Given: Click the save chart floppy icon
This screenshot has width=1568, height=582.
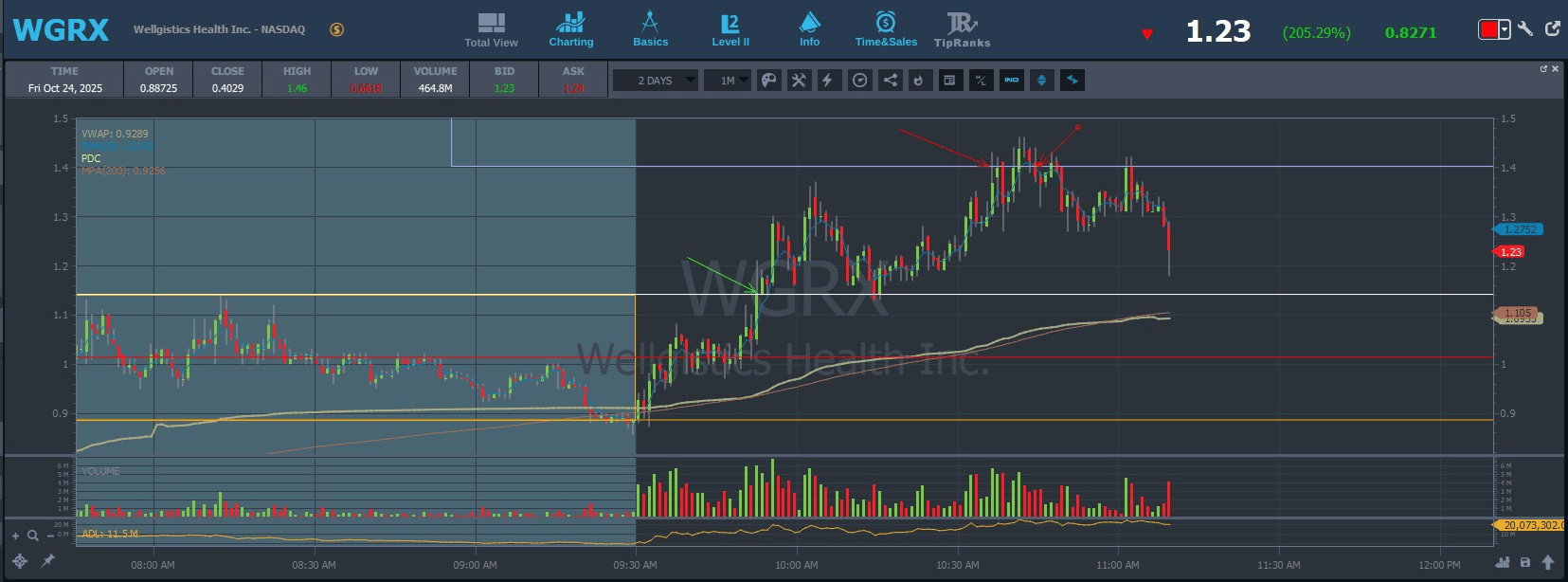Looking at the screenshot, I should (1525, 563).
